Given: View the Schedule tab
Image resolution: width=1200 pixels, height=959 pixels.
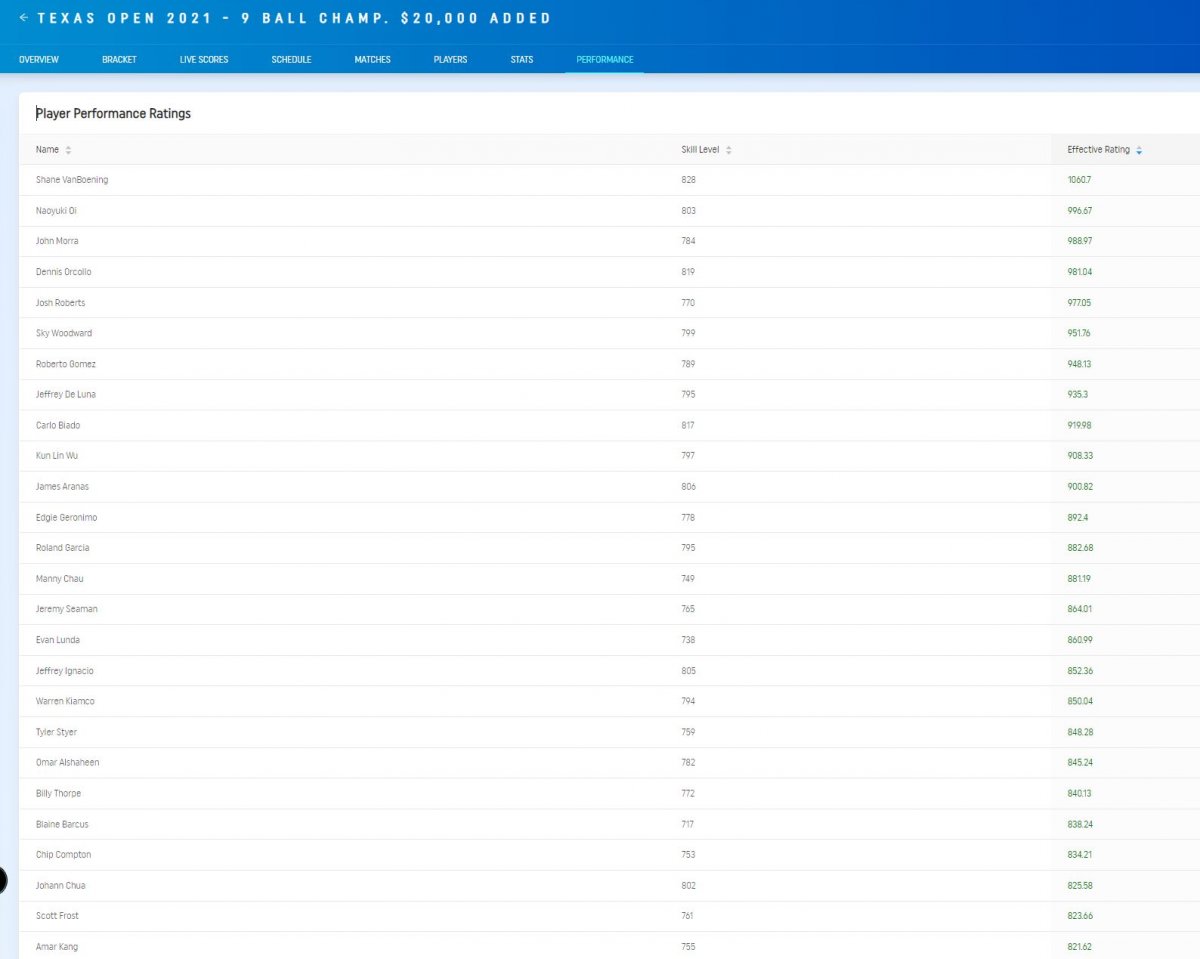Looking at the screenshot, I should click(291, 60).
